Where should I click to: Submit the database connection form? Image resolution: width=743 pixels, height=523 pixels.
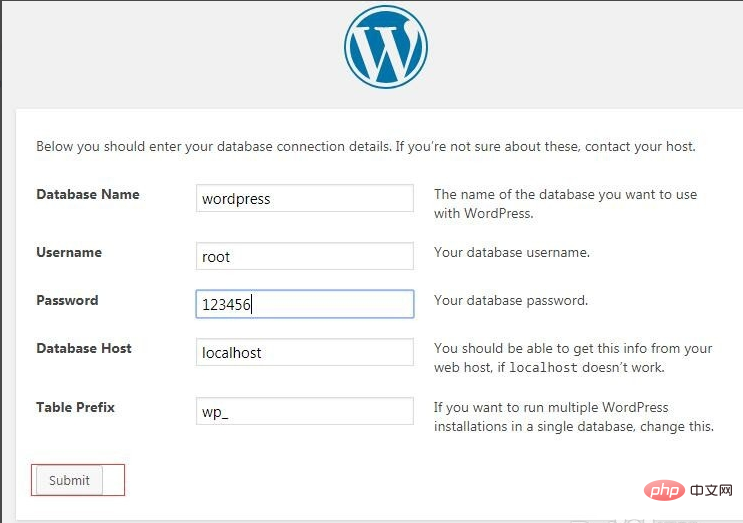pyautogui.click(x=69, y=480)
